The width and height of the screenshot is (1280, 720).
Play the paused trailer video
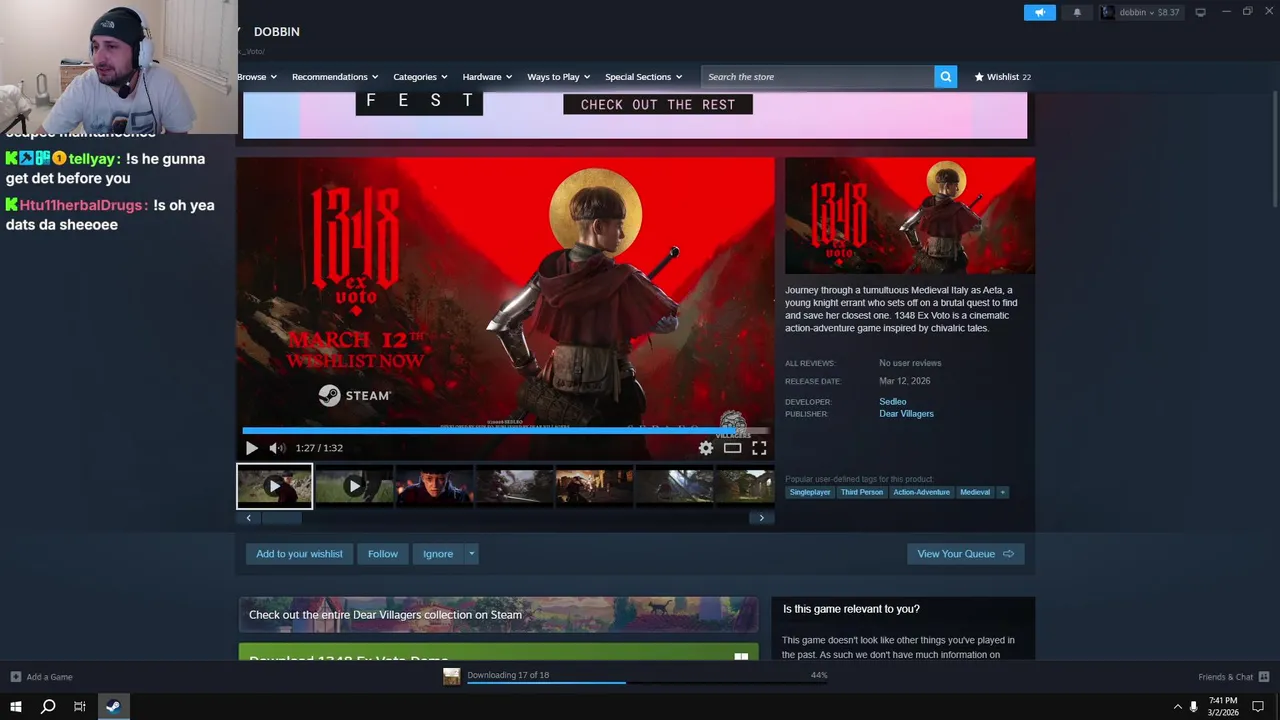[251, 448]
